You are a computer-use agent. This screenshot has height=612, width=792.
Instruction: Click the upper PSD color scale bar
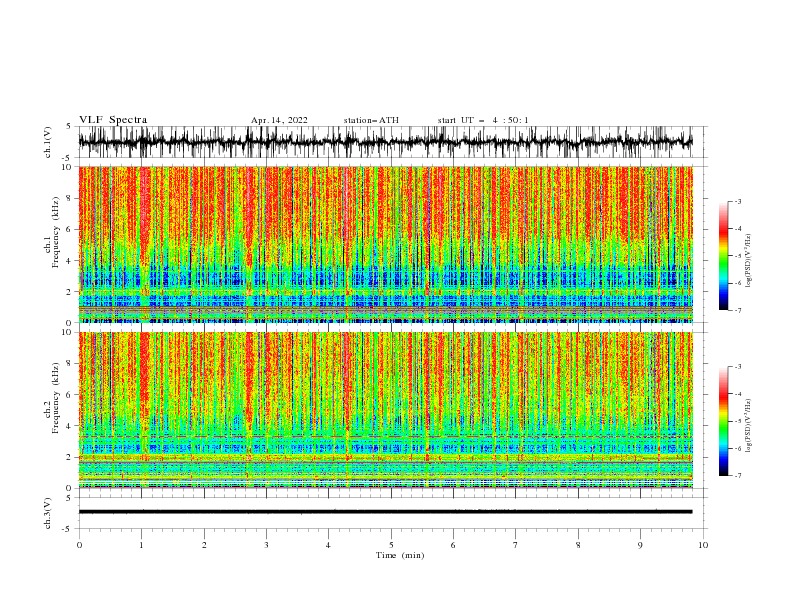[724, 256]
